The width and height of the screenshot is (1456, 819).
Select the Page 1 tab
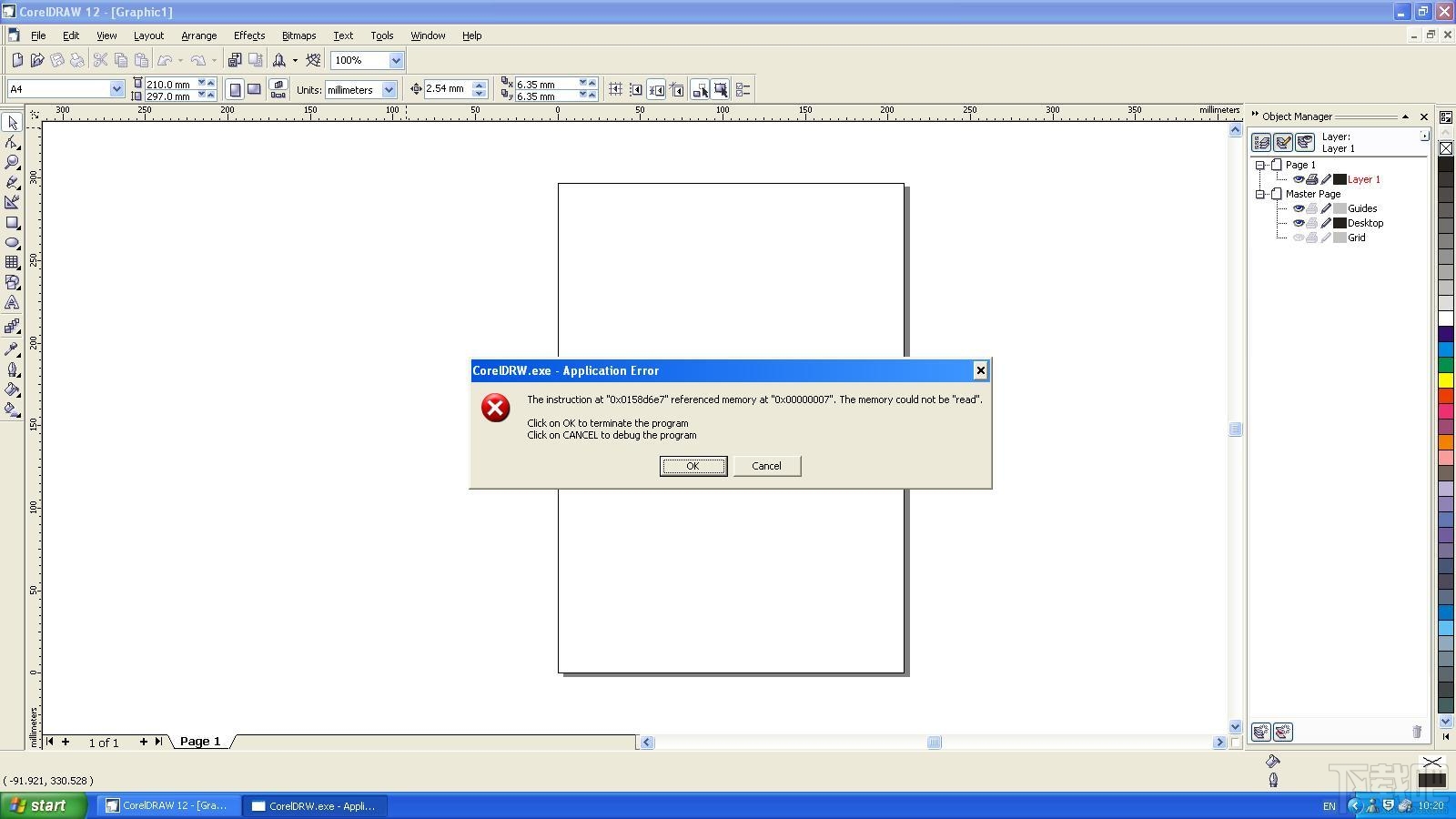pyautogui.click(x=200, y=742)
